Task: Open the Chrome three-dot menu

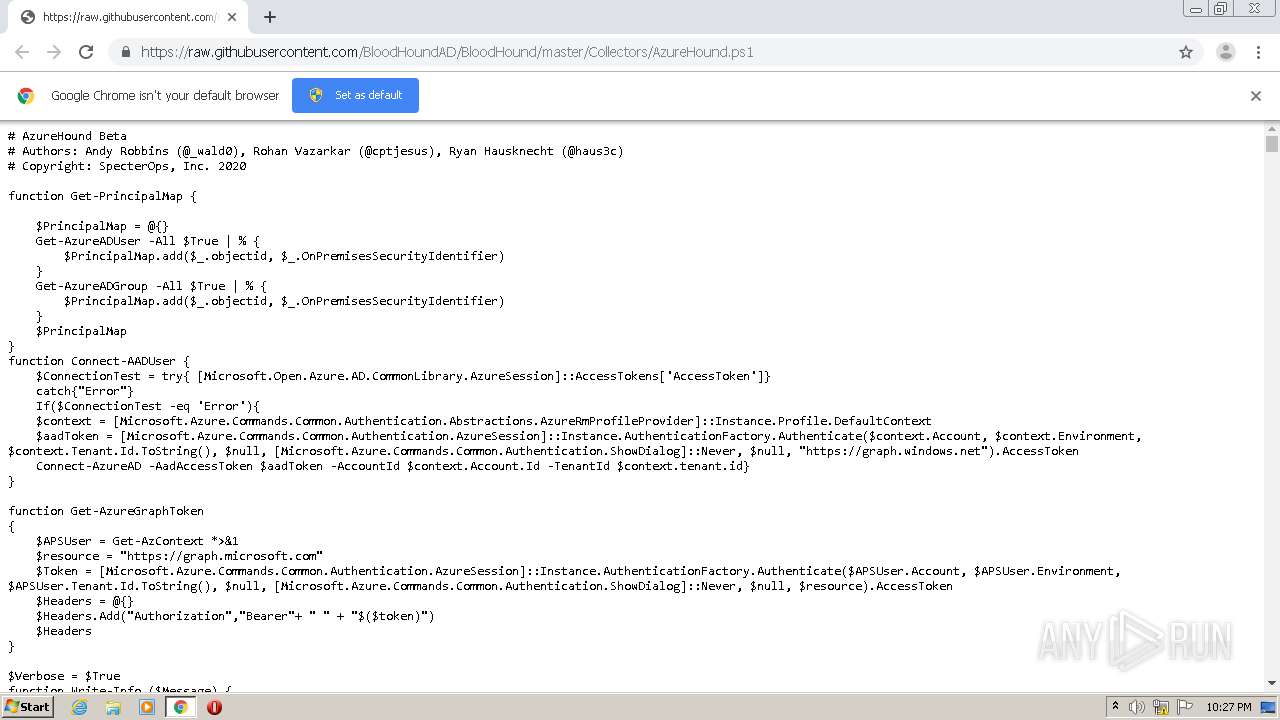Action: (x=1258, y=52)
